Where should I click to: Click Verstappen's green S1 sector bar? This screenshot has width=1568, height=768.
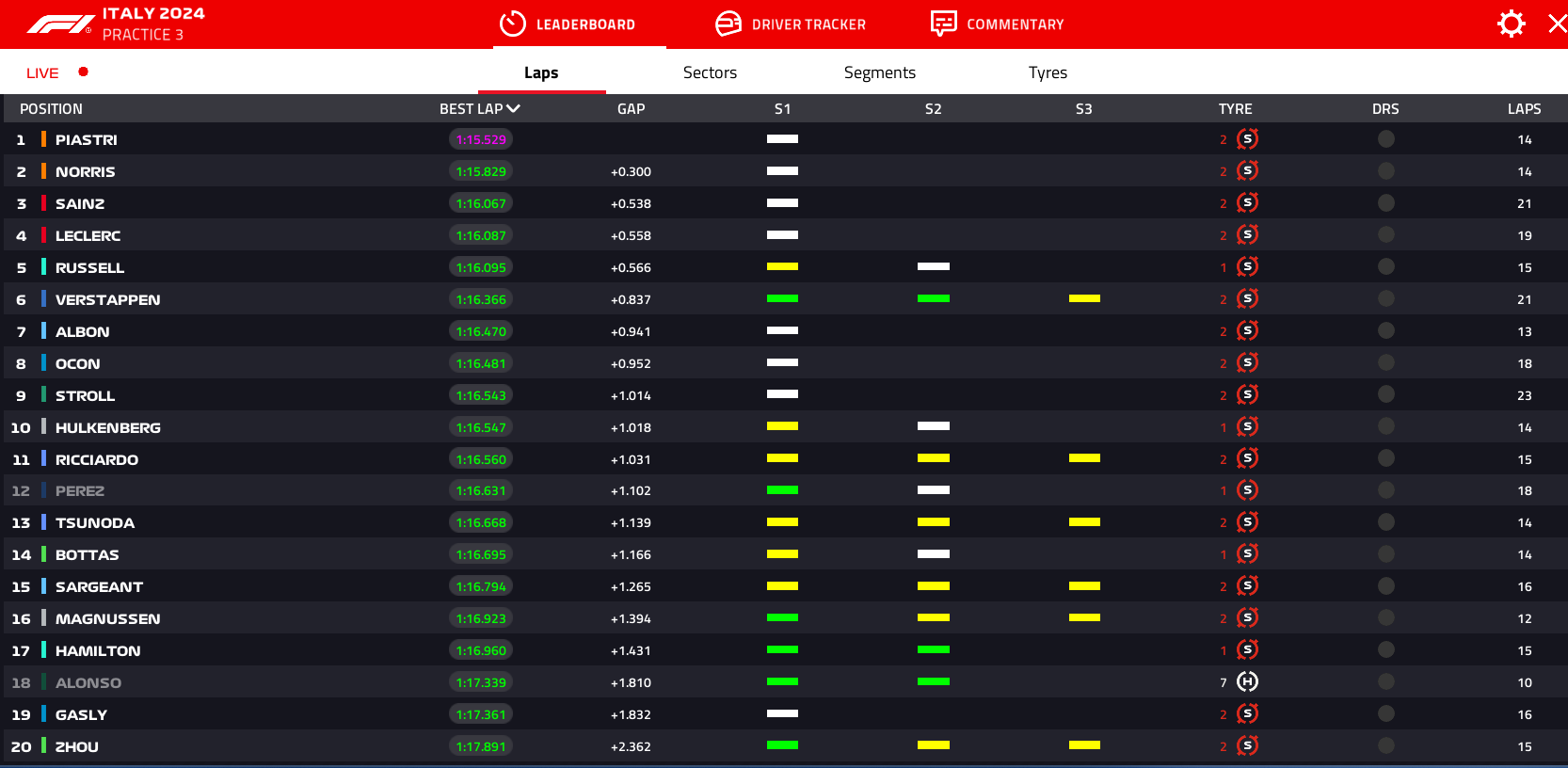pyautogui.click(x=782, y=299)
